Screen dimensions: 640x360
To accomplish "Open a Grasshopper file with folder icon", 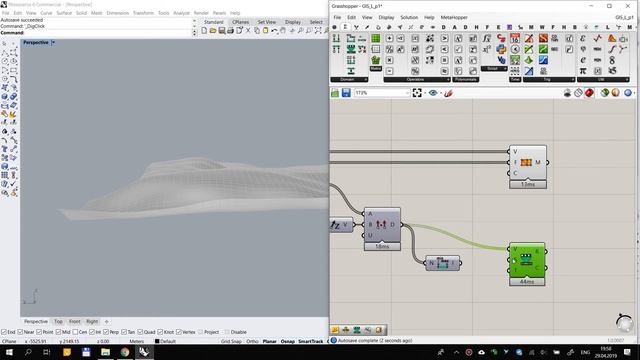I will click(335, 93).
